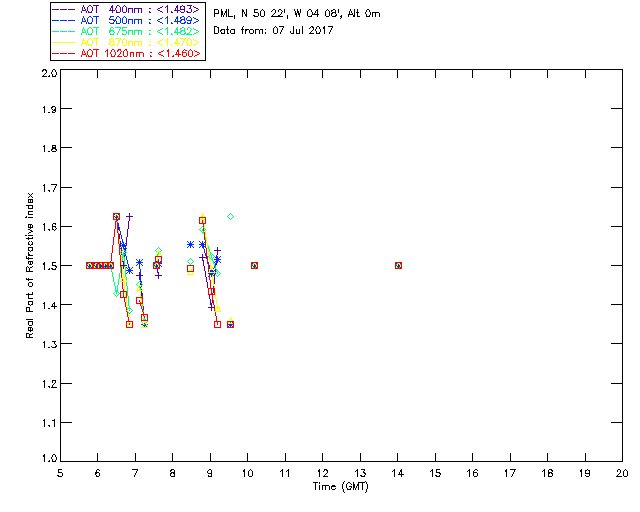Click the AOT 400nm <1.493> legend entry
This screenshot has width=640, height=512.
click(x=126, y=9)
